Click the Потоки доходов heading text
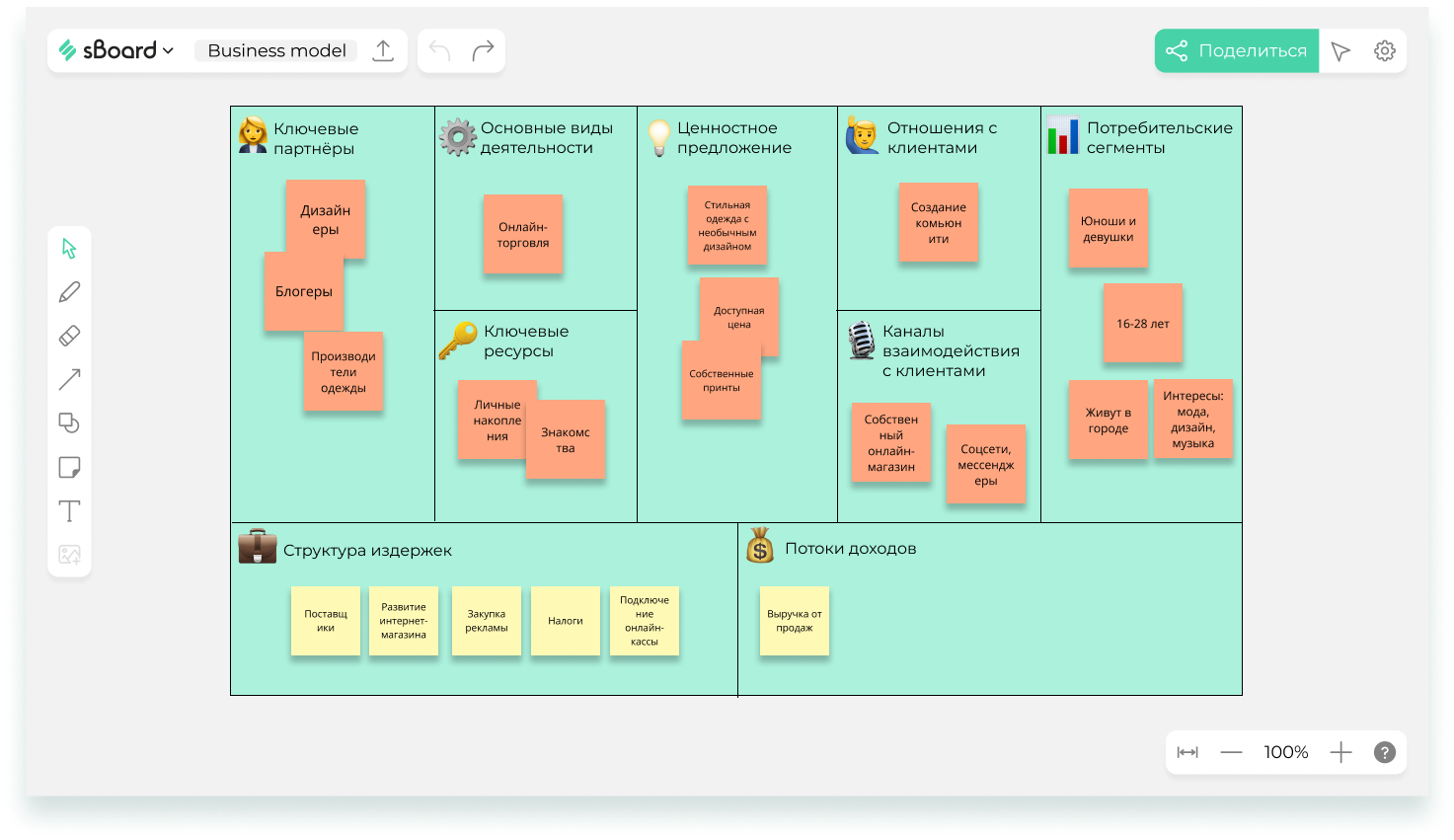 point(851,548)
